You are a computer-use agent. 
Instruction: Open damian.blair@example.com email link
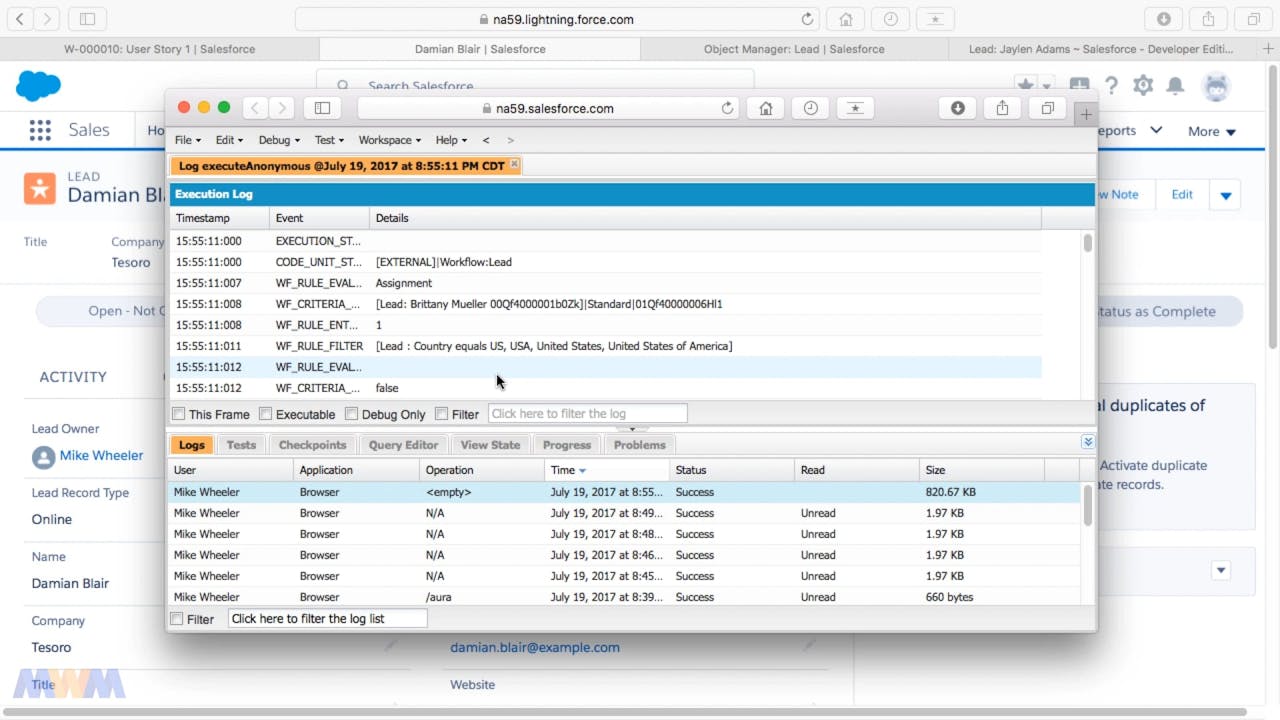(x=535, y=647)
